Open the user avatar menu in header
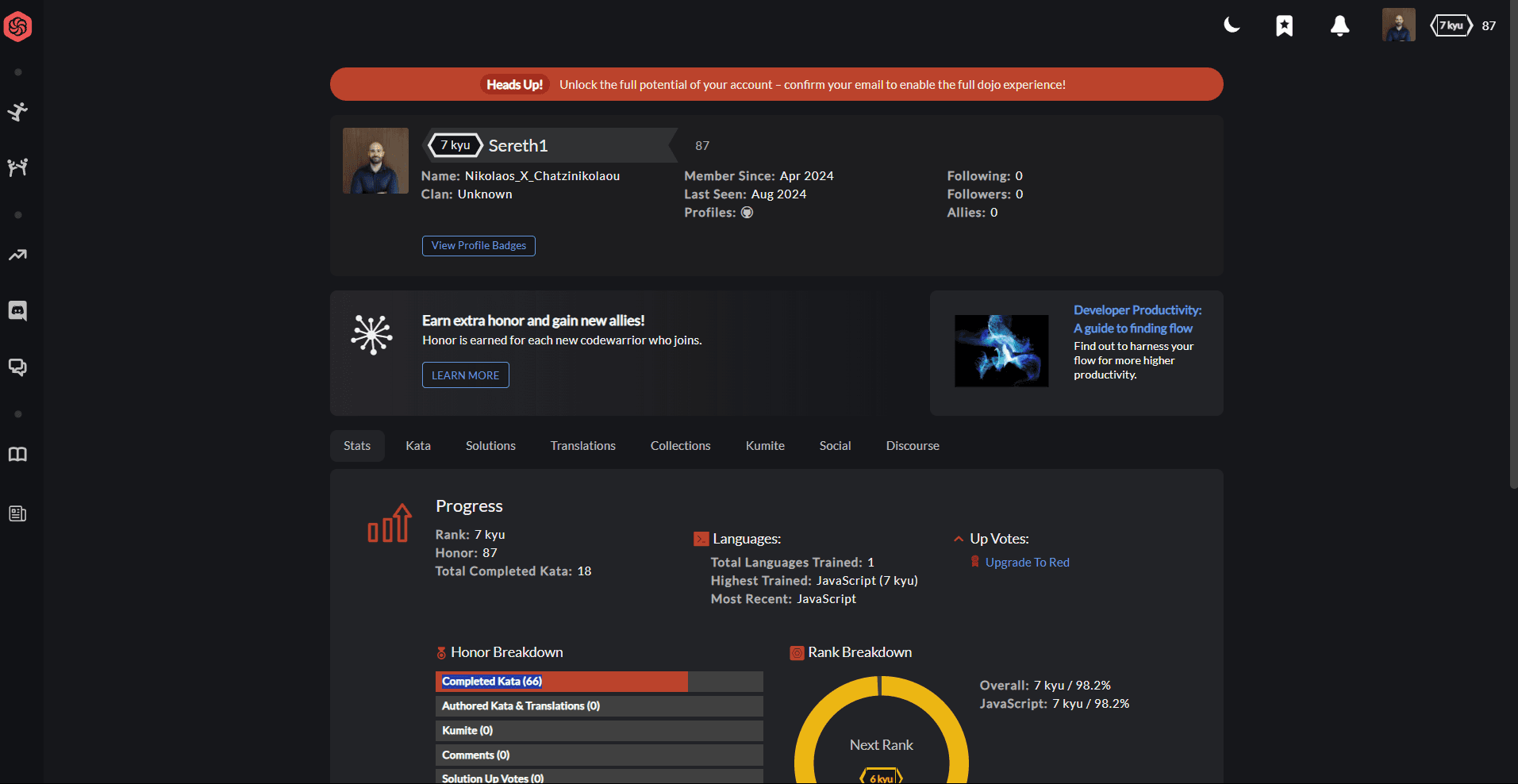The width and height of the screenshot is (1518, 784). tap(1399, 25)
